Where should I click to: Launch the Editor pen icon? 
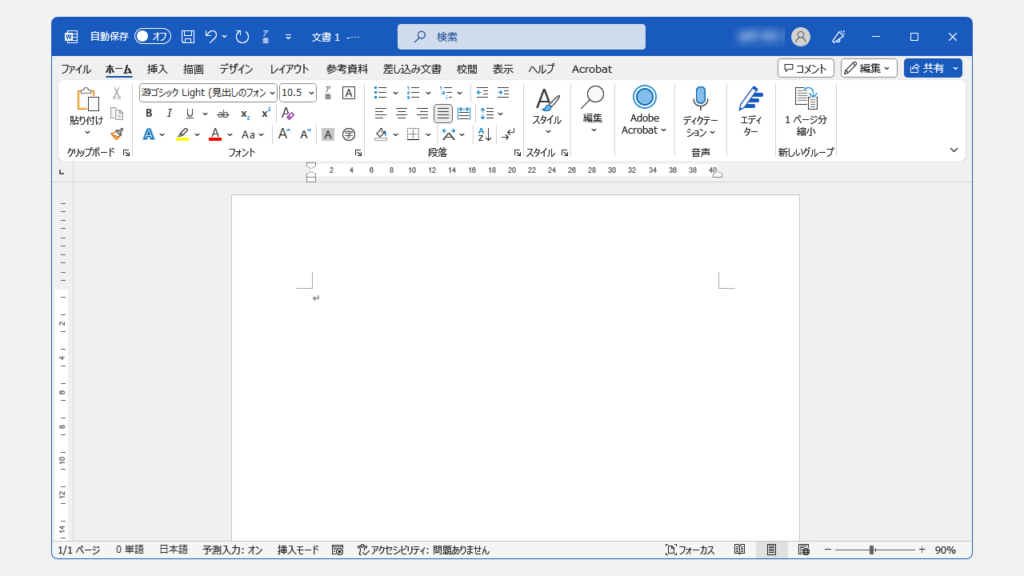[750, 98]
